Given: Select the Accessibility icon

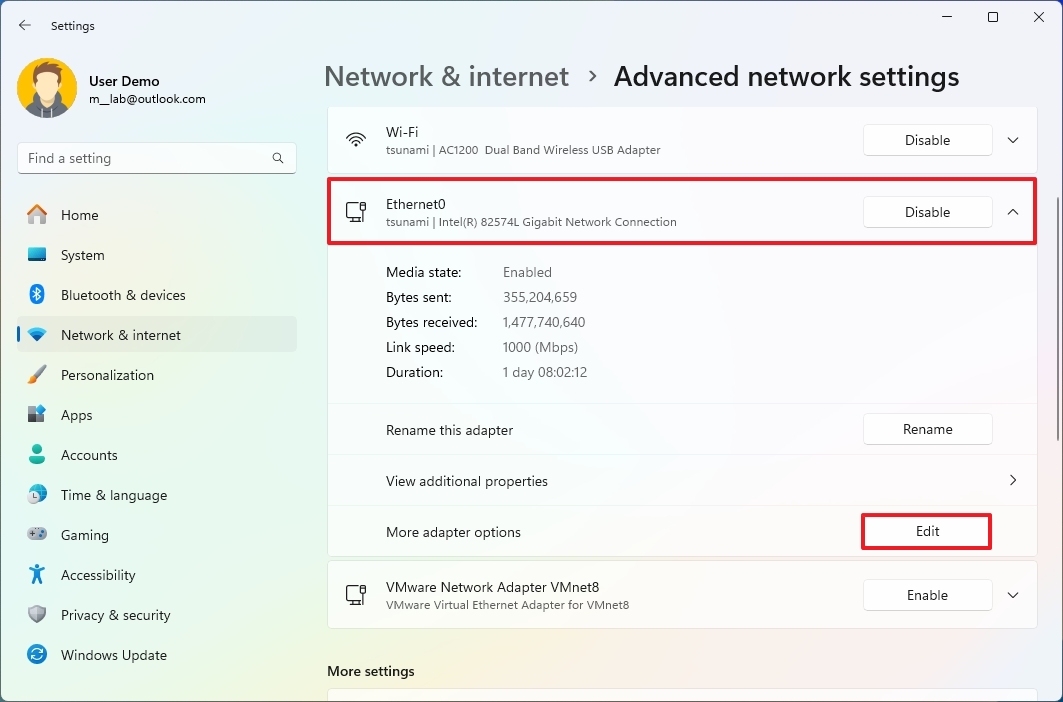Looking at the screenshot, I should tap(36, 575).
